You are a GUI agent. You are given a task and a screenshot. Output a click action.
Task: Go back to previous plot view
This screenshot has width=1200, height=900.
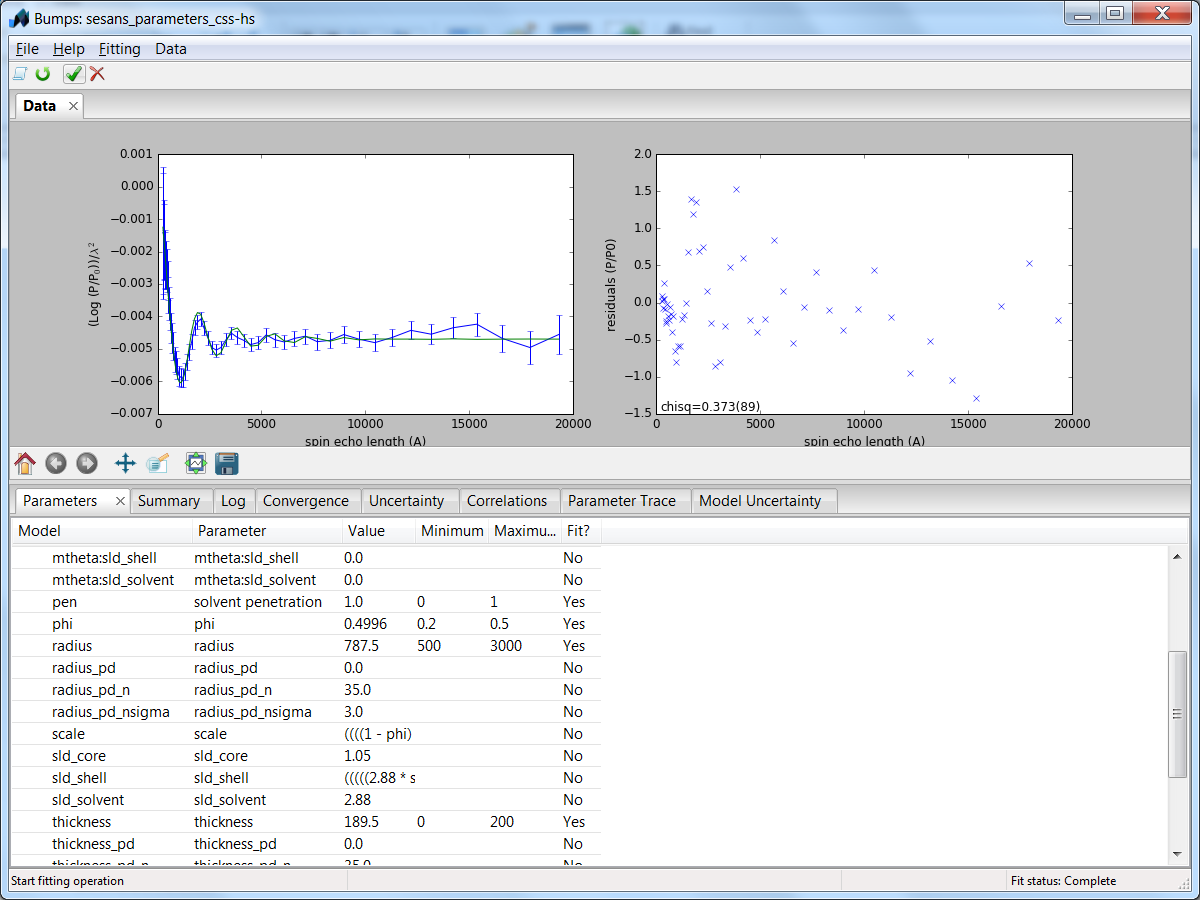(x=56, y=463)
